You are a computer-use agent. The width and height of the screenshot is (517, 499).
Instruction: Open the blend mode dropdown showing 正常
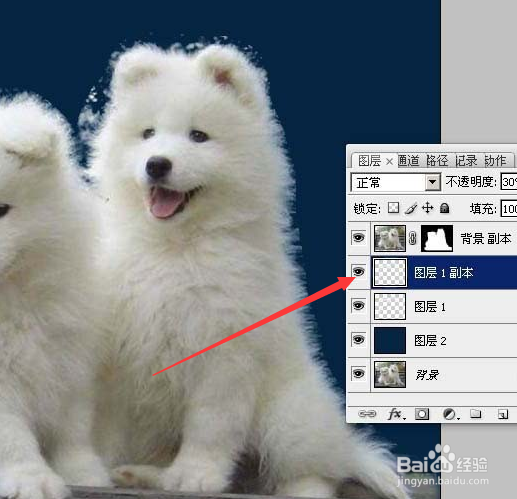(396, 182)
